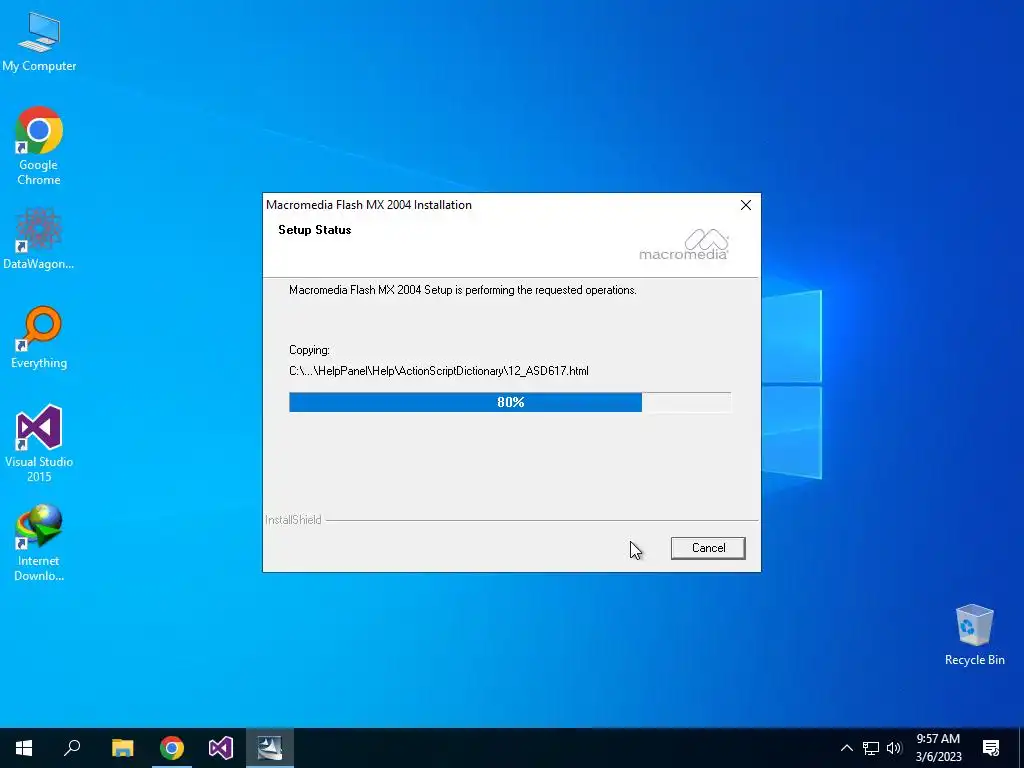The width and height of the screenshot is (1024, 768).
Task: Click the Macromedia logo in the installer
Action: click(x=683, y=245)
